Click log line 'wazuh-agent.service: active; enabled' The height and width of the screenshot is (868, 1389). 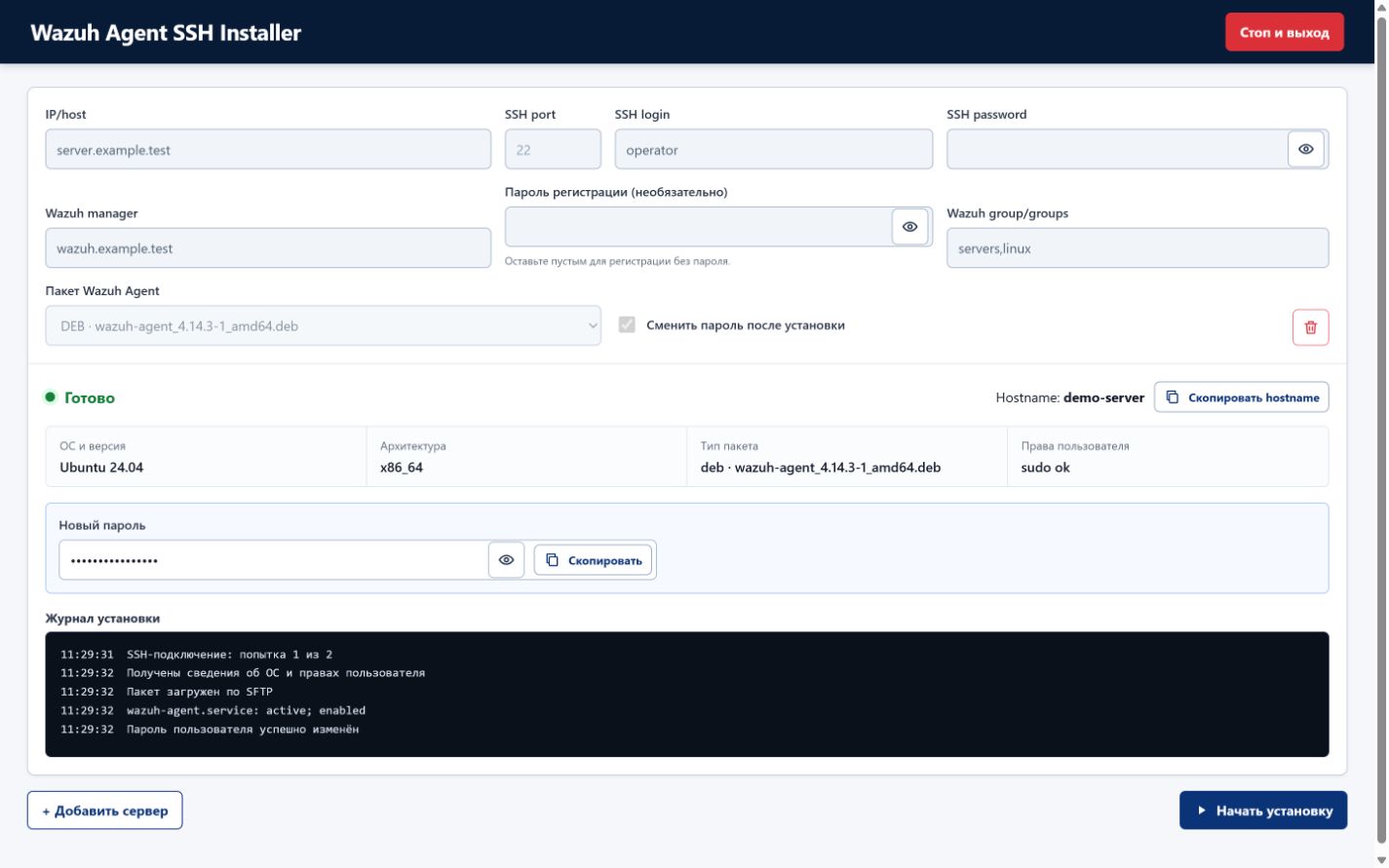(x=246, y=710)
